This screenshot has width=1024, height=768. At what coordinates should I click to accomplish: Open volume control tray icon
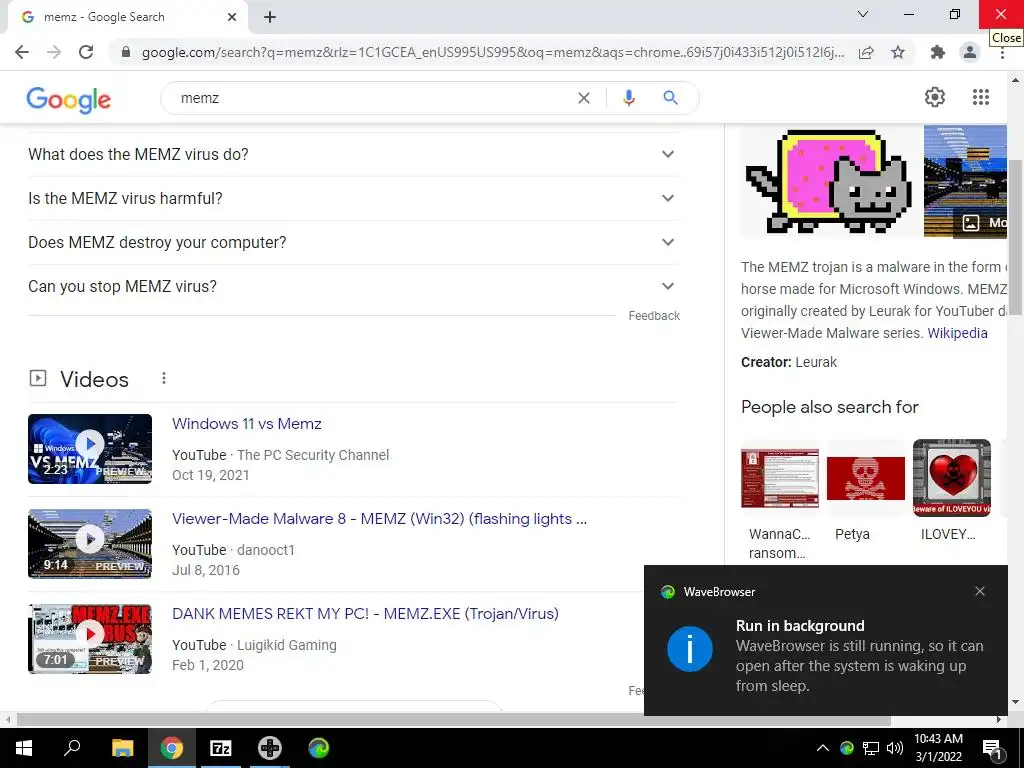(895, 748)
